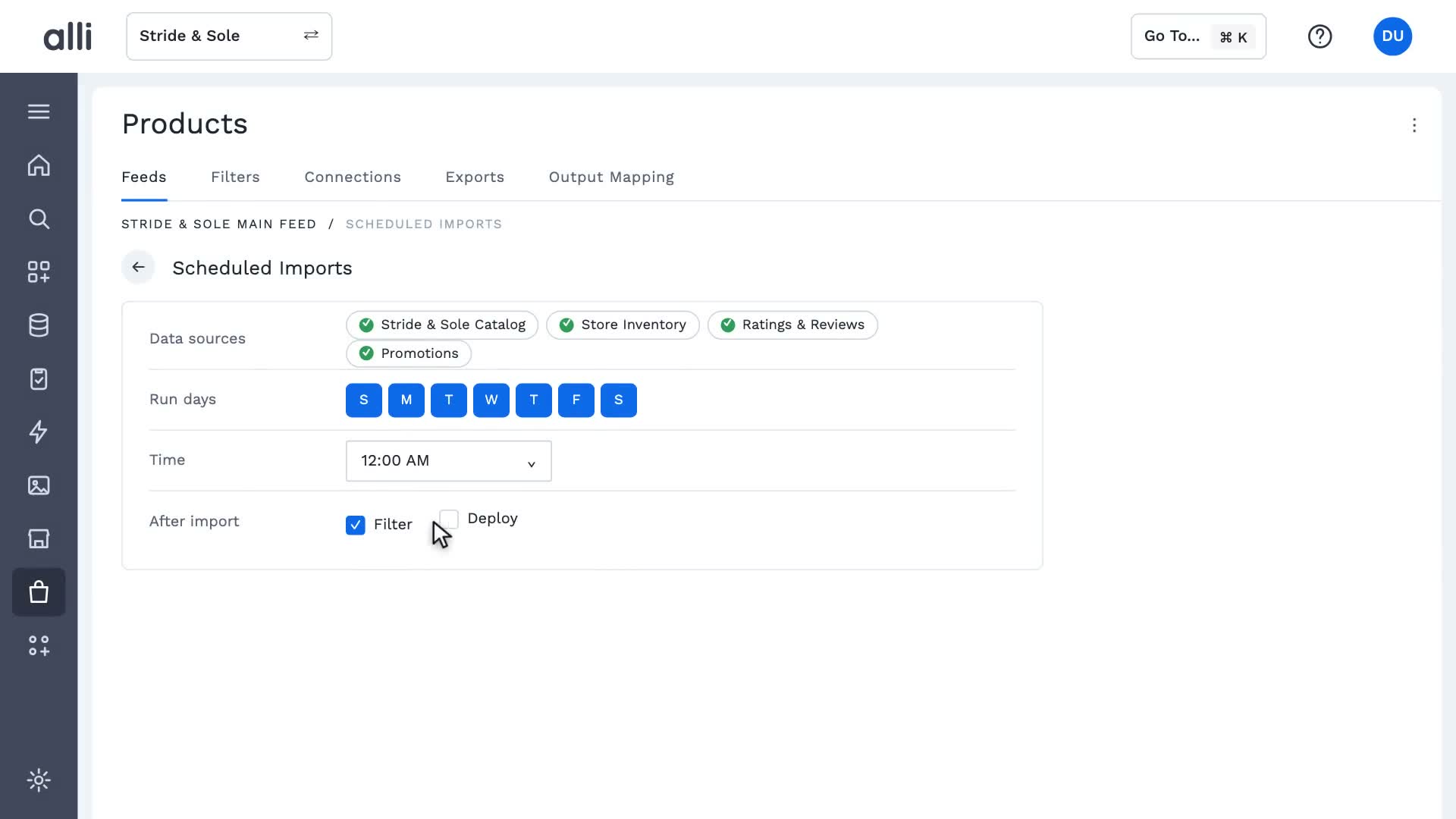This screenshot has height=819, width=1456.
Task: Open the lightning bolt sidebar icon
Action: 39,432
